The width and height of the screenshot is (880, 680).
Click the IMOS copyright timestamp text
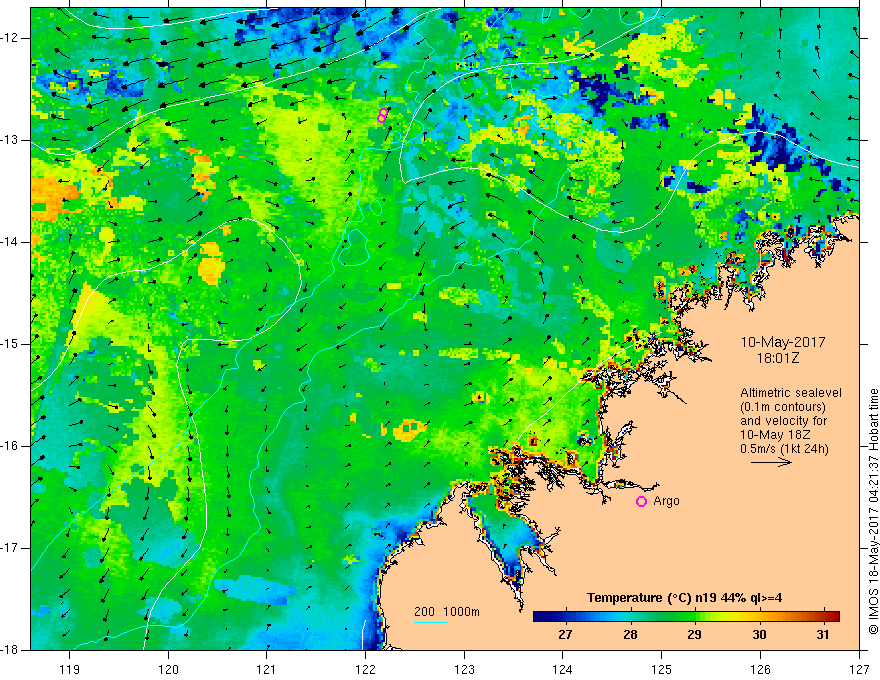pos(873,511)
